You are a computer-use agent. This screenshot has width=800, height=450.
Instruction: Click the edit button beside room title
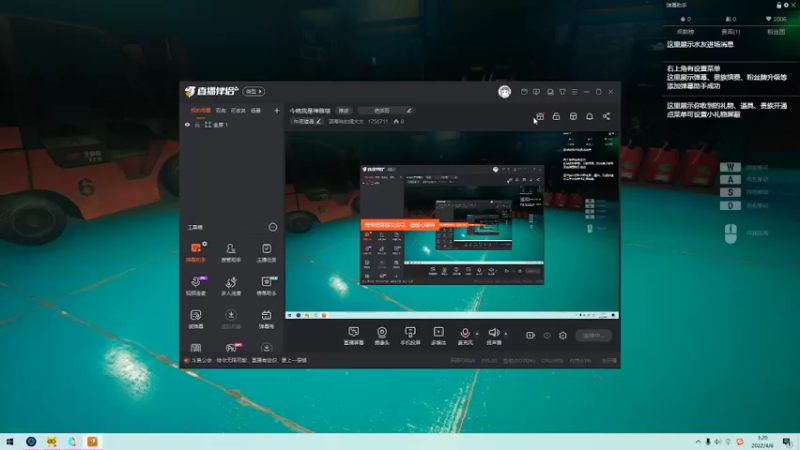coord(343,110)
